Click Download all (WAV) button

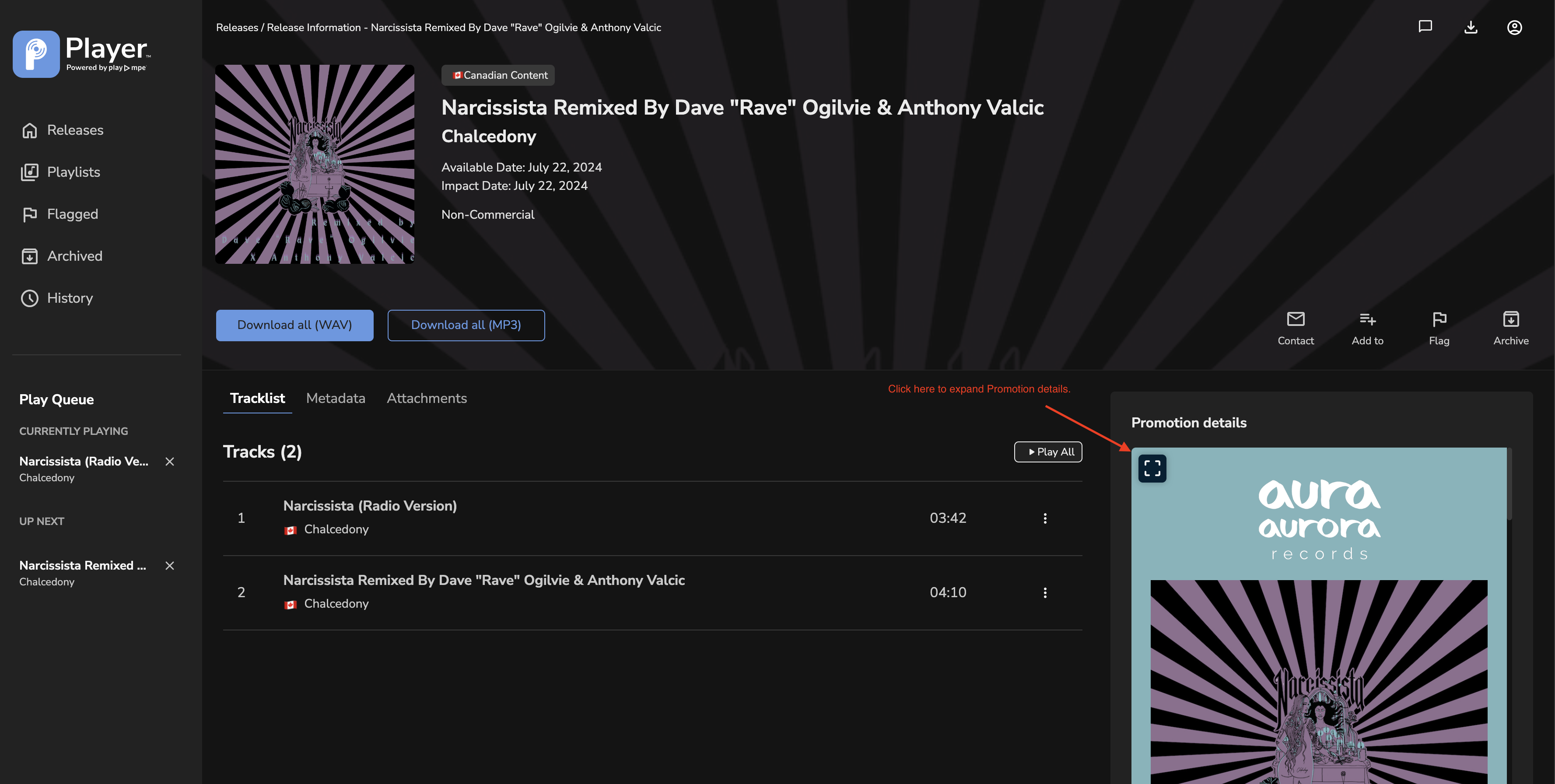pyautogui.click(x=294, y=325)
